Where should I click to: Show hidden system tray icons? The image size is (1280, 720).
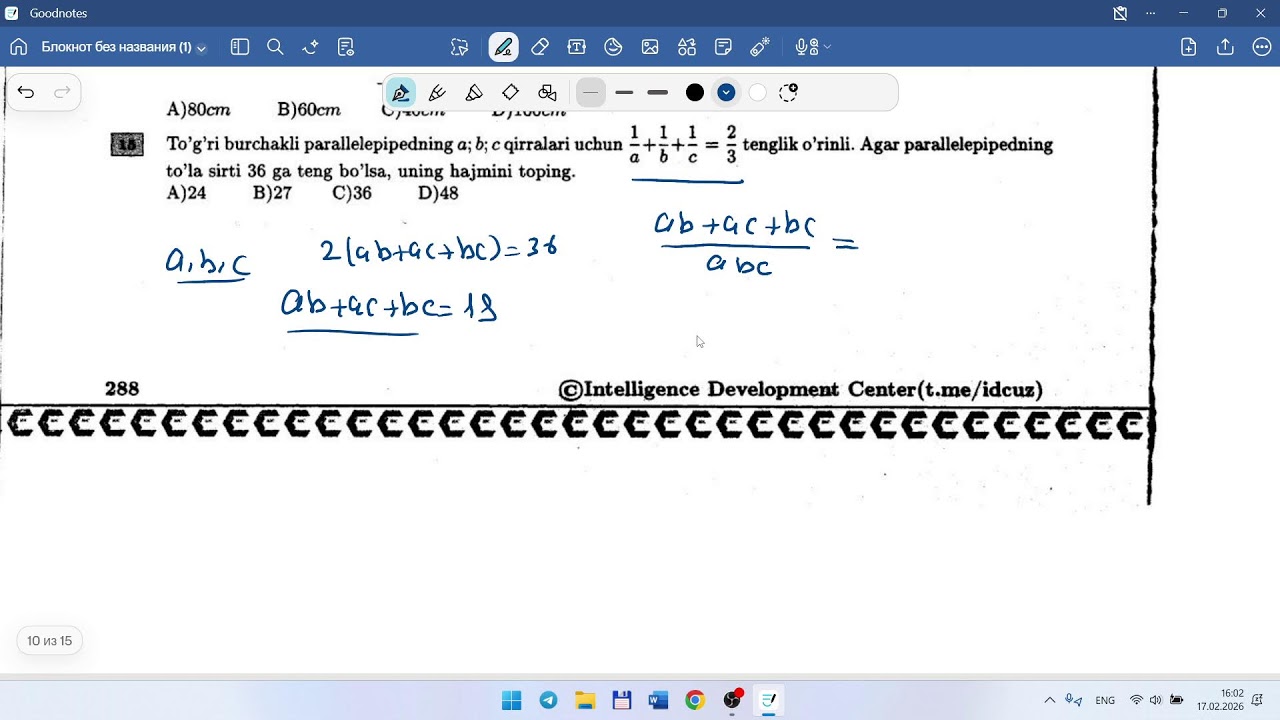point(1049,700)
